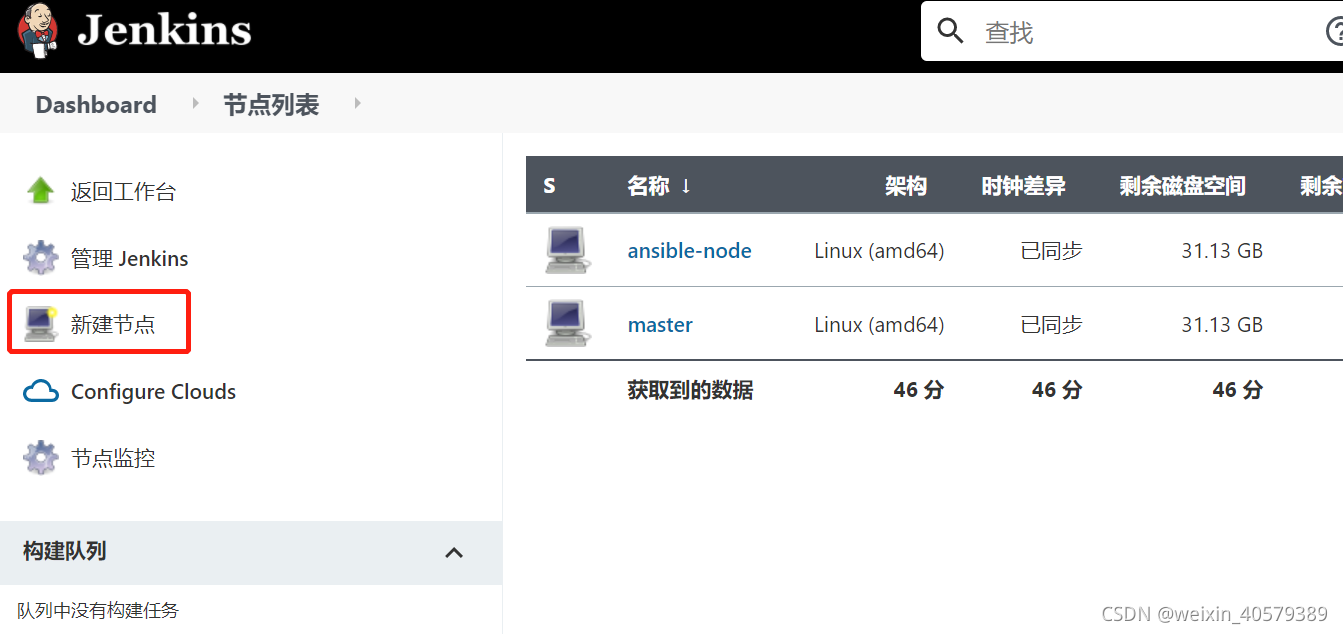Click the Jenkins butler logo icon
This screenshot has height=634, width=1343.
[37, 29]
